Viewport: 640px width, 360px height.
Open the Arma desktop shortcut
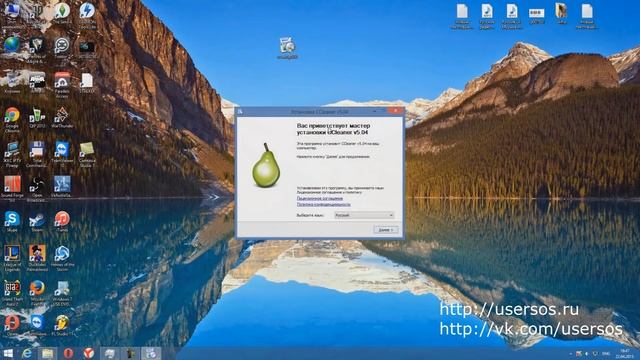click(x=37, y=82)
